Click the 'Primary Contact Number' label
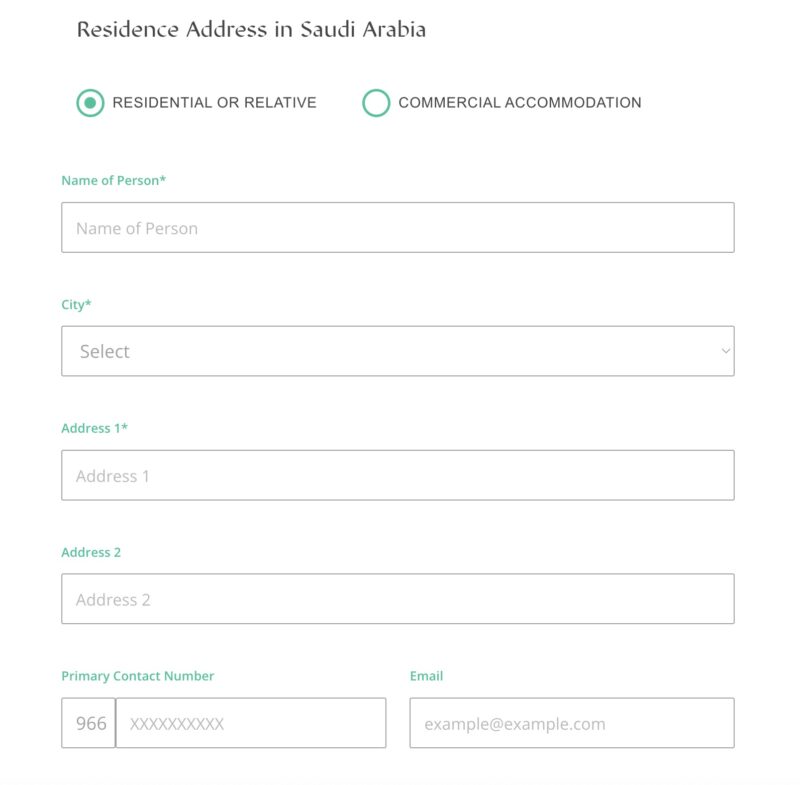Image resolution: width=800 pixels, height=785 pixels. click(x=137, y=676)
